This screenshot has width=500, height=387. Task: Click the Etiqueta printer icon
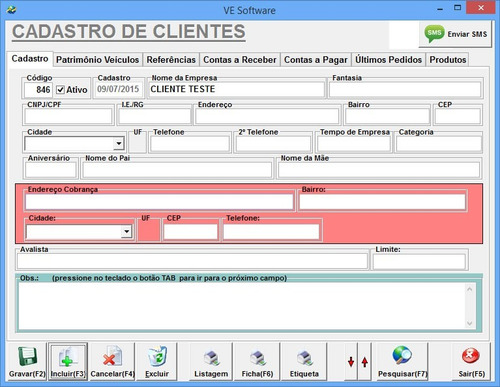(x=304, y=358)
